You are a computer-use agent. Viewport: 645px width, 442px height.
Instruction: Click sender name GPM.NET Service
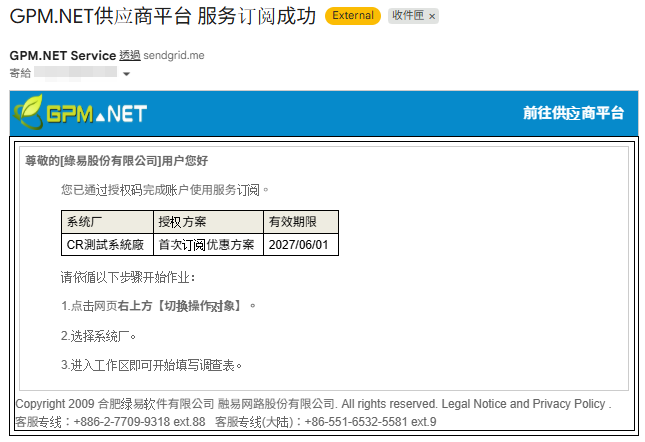63,56
